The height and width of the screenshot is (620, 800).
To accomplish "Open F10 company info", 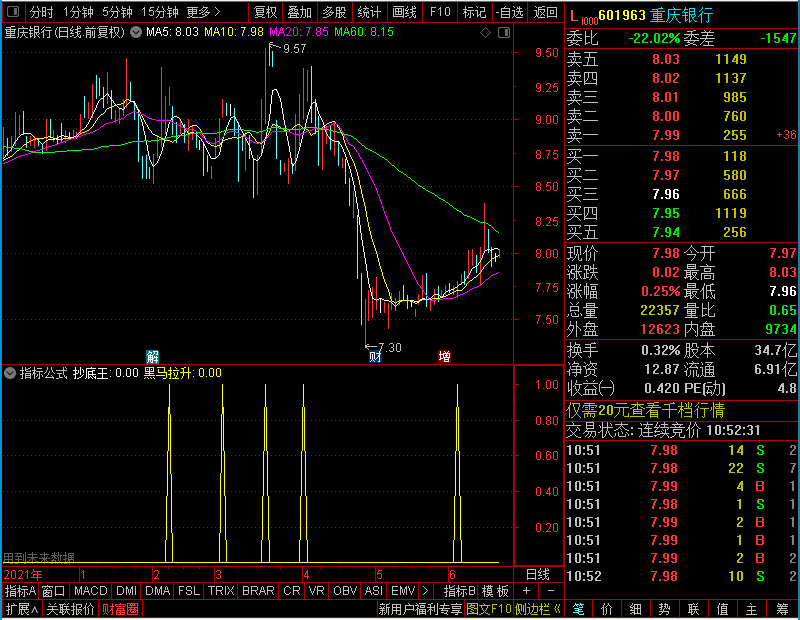I will [440, 12].
